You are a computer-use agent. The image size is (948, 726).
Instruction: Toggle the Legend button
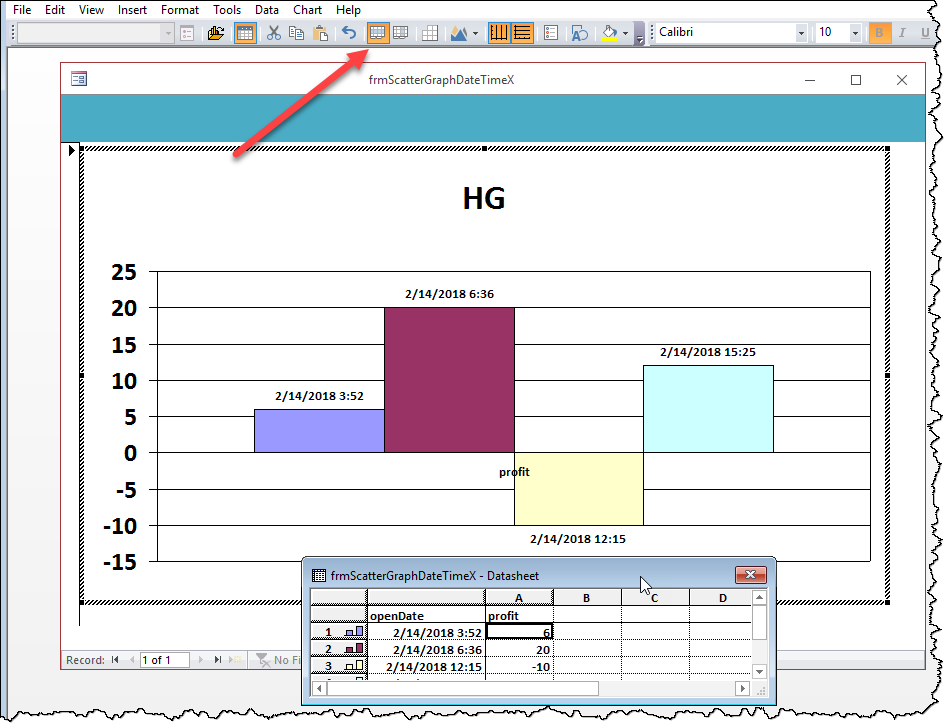tap(551, 33)
